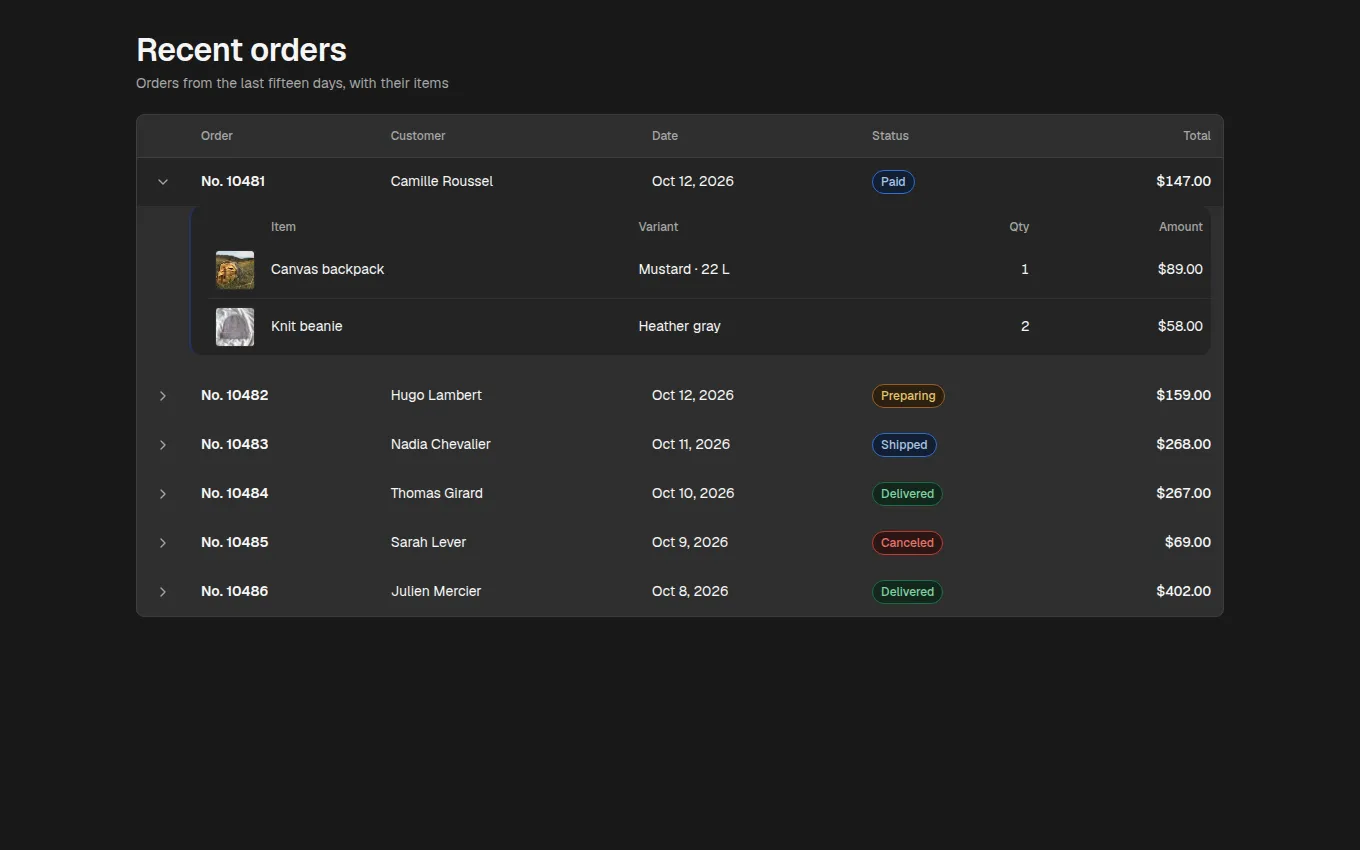
Task: Click the Total column header
Action: (1197, 136)
